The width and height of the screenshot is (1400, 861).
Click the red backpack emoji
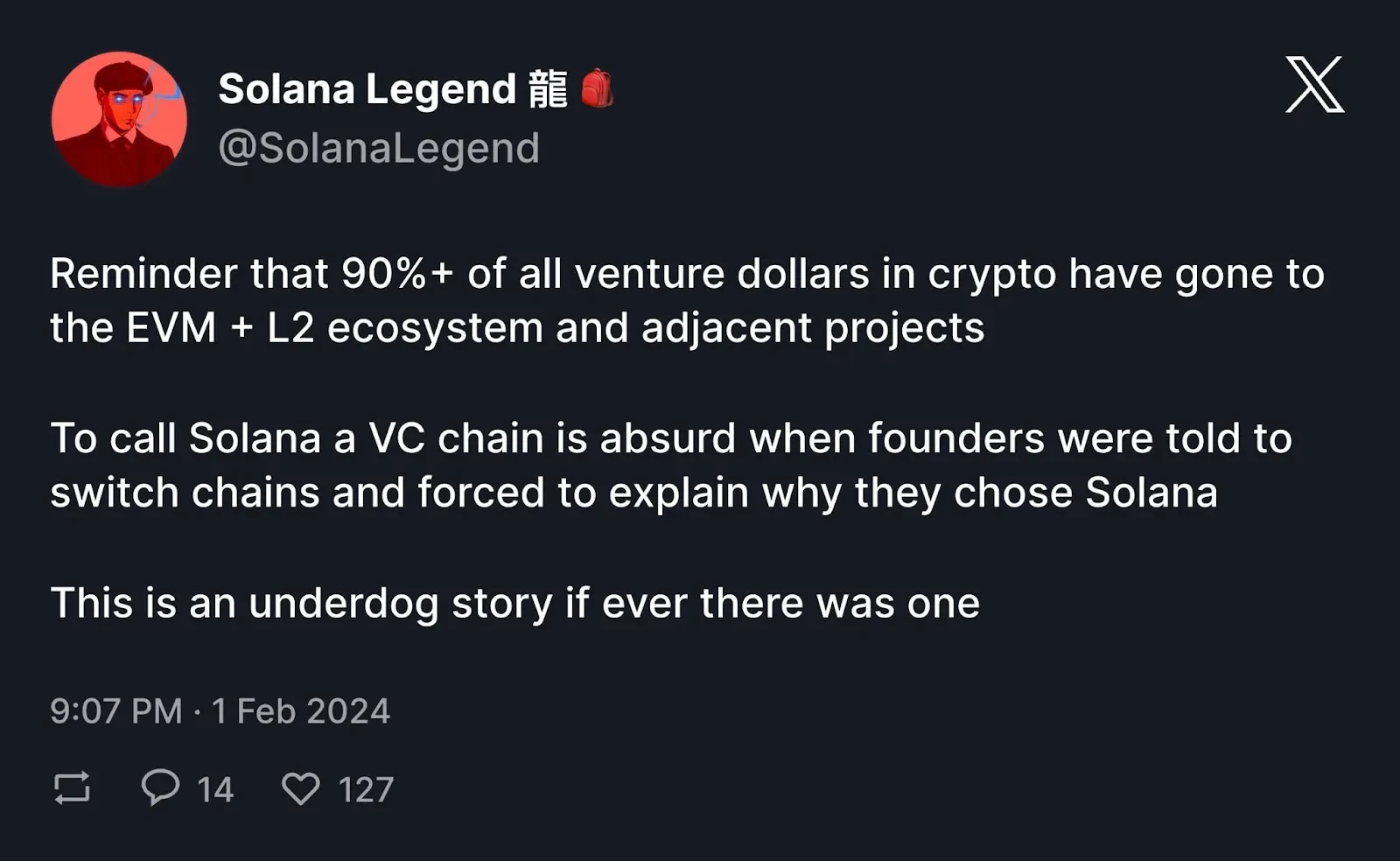(x=597, y=88)
